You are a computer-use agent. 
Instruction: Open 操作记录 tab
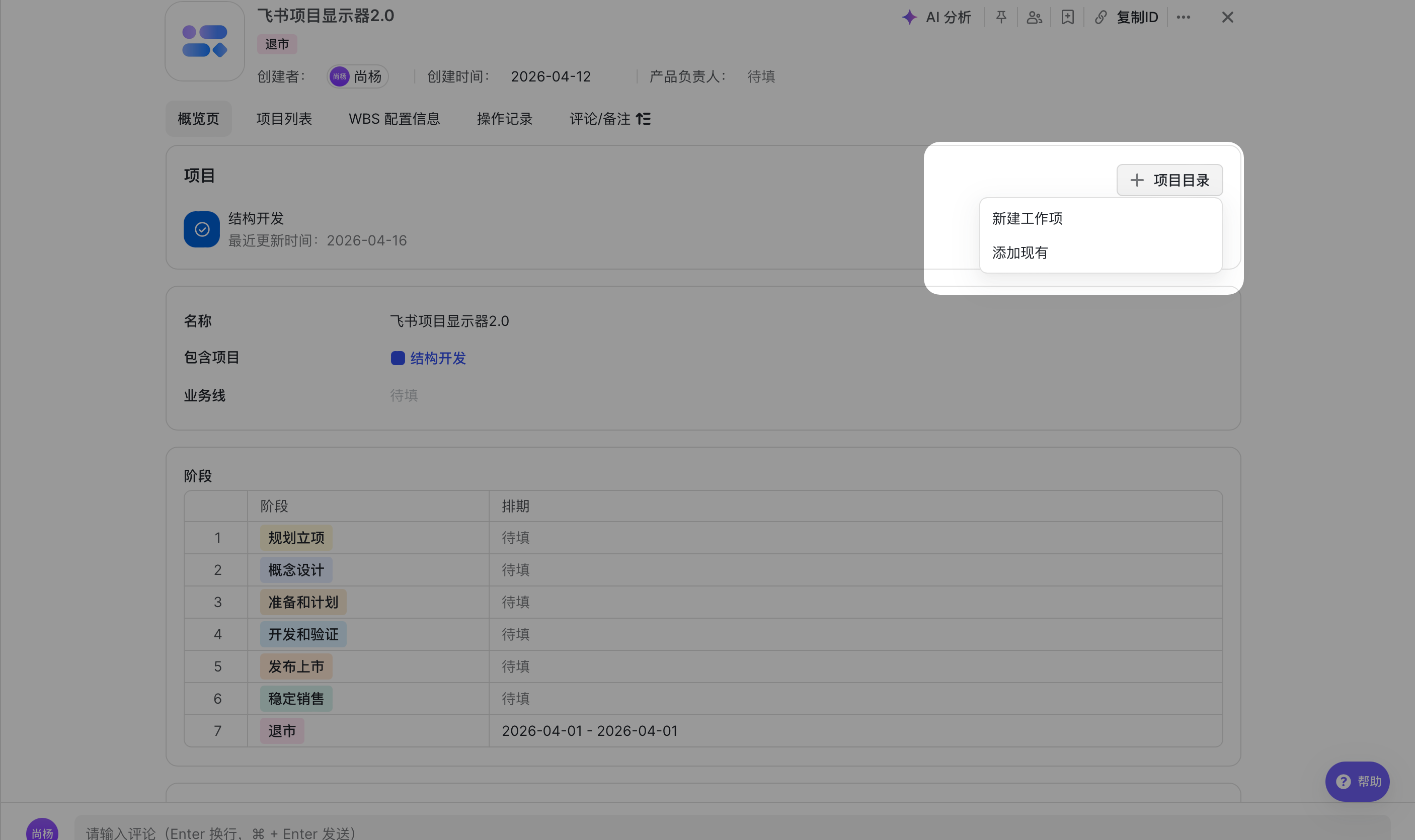[505, 118]
